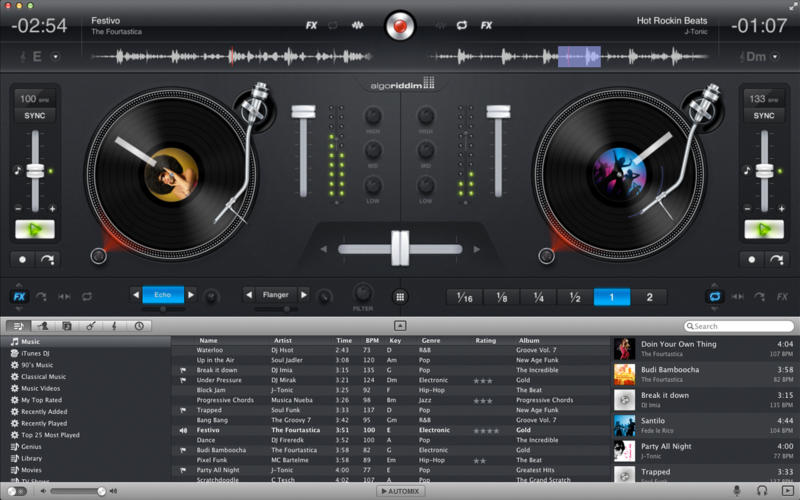This screenshot has height=500, width=800.
Task: Click the headphones icon in bottom bar
Action: [x=762, y=491]
